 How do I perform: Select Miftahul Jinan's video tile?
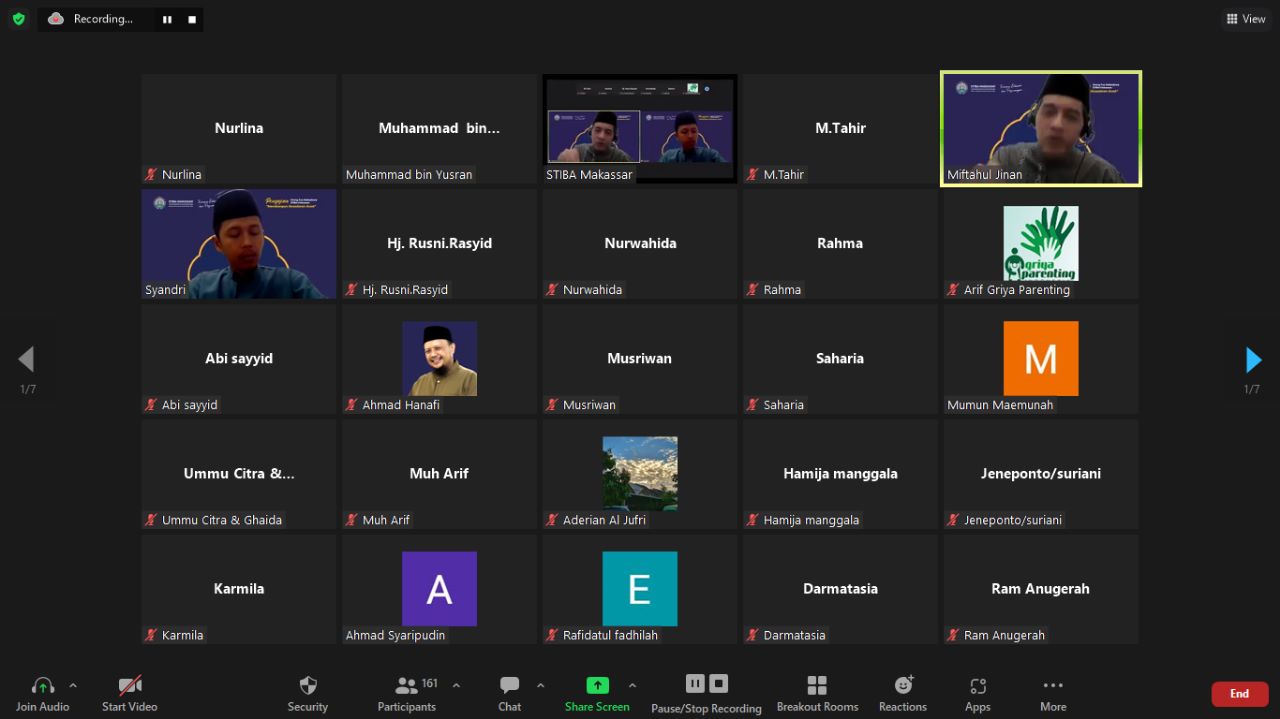click(x=1041, y=128)
